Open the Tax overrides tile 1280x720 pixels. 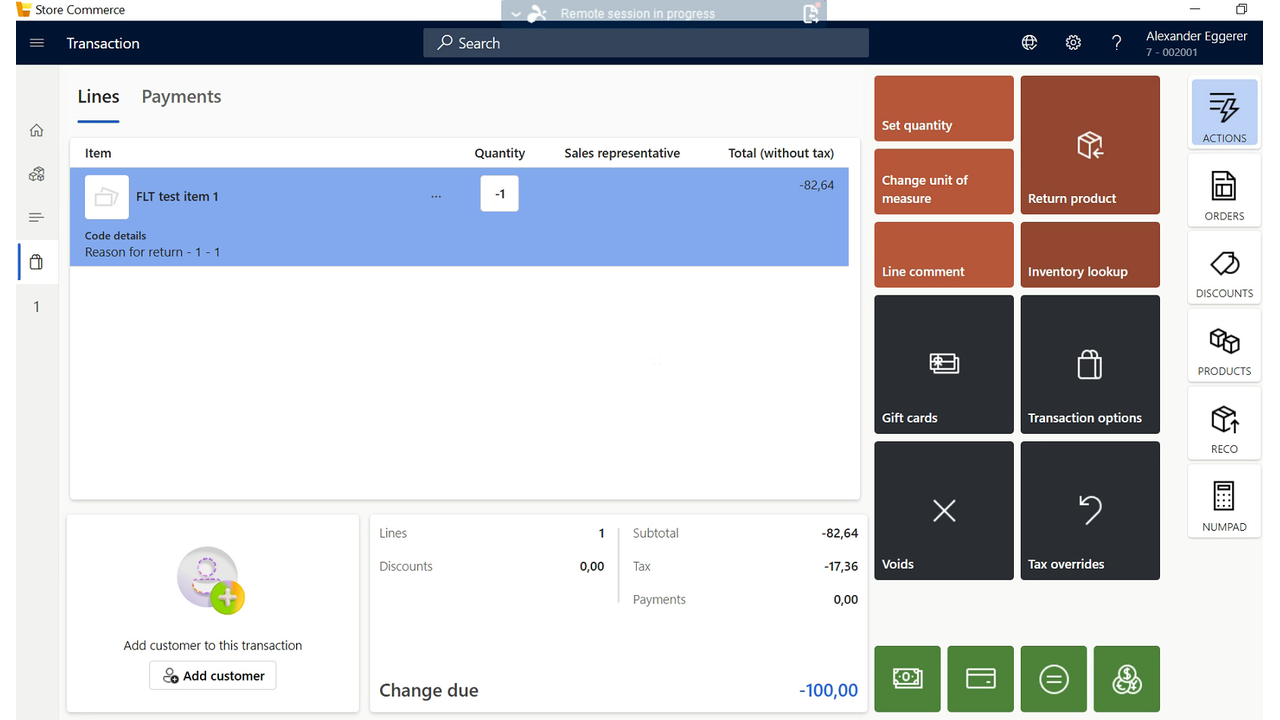point(1090,510)
